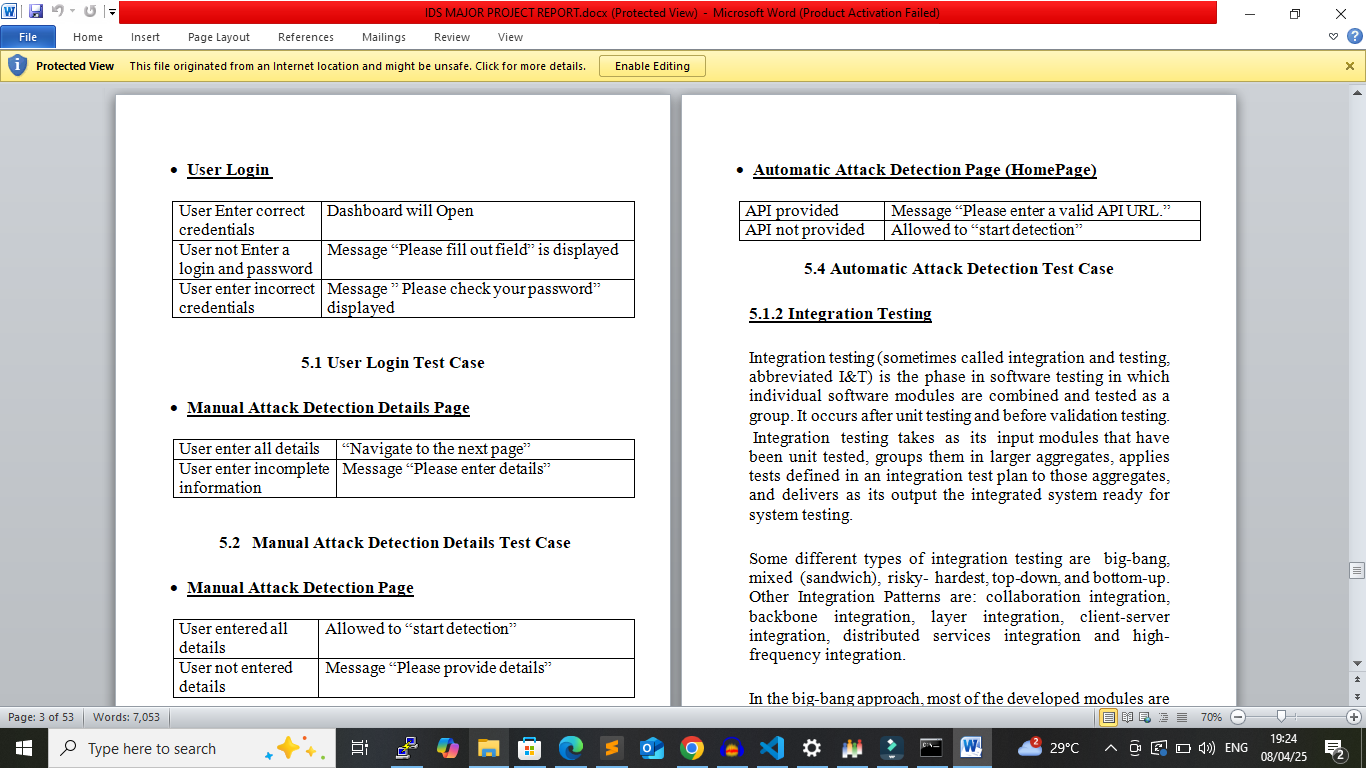Open Sublime Text from the taskbar
1366x768 pixels.
click(610, 748)
